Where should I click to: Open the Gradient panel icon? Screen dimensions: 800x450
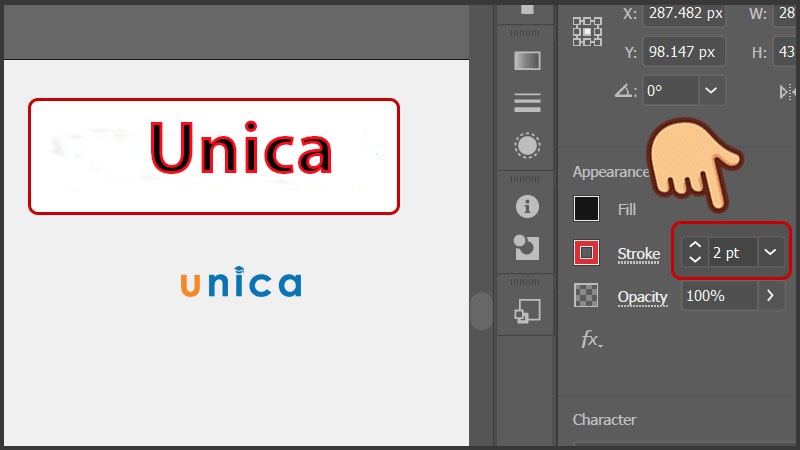coord(527,61)
